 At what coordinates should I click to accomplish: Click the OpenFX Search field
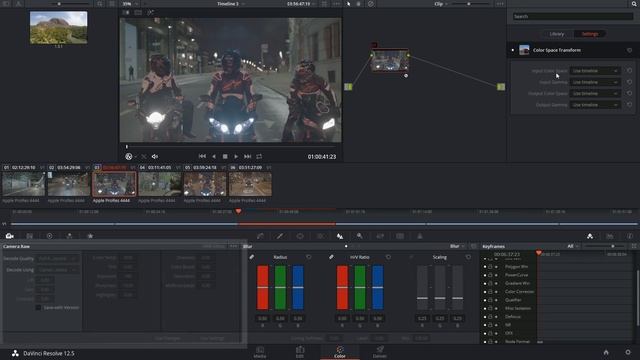pyautogui.click(x=573, y=16)
